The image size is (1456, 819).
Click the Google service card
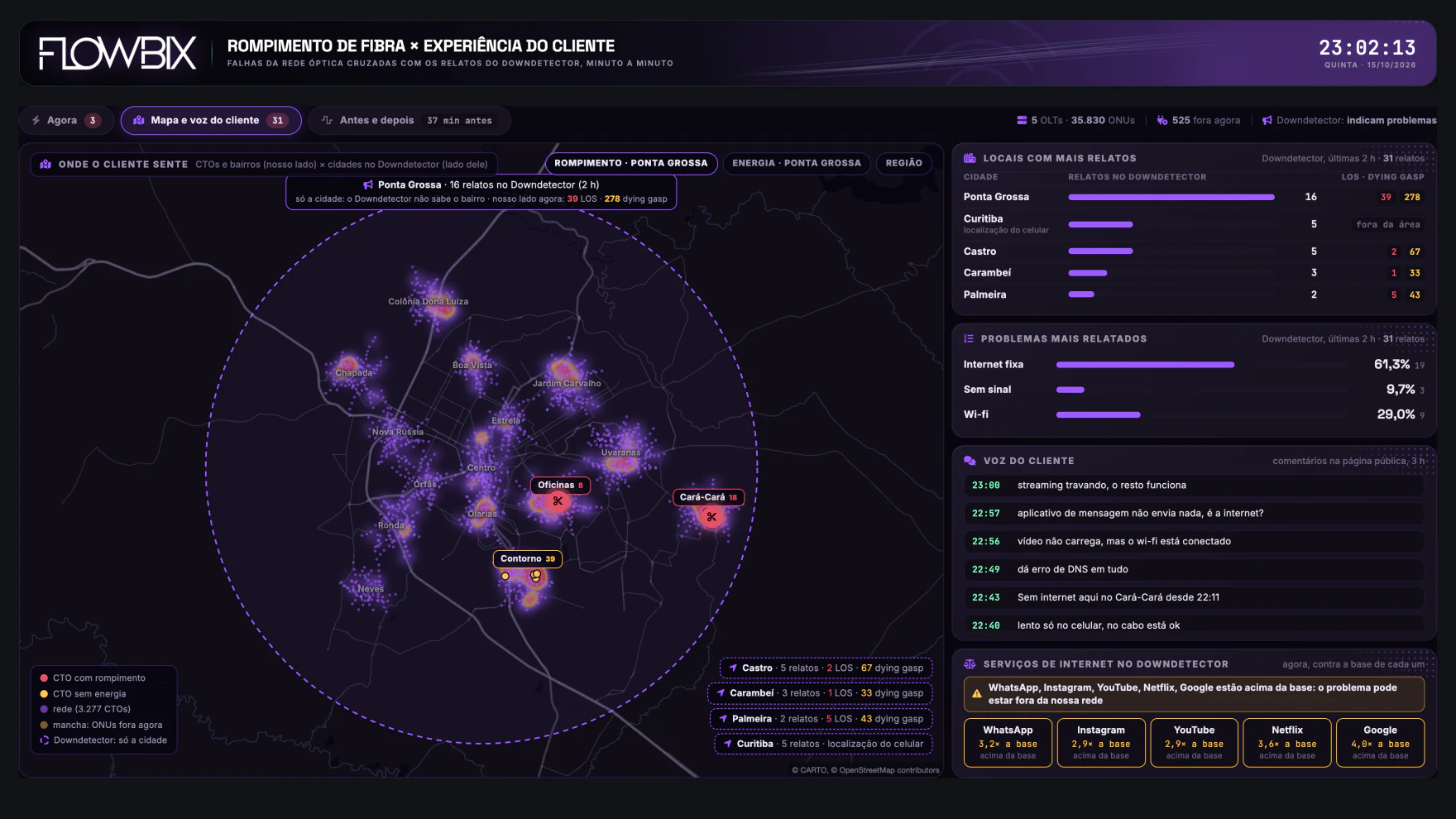click(1380, 743)
